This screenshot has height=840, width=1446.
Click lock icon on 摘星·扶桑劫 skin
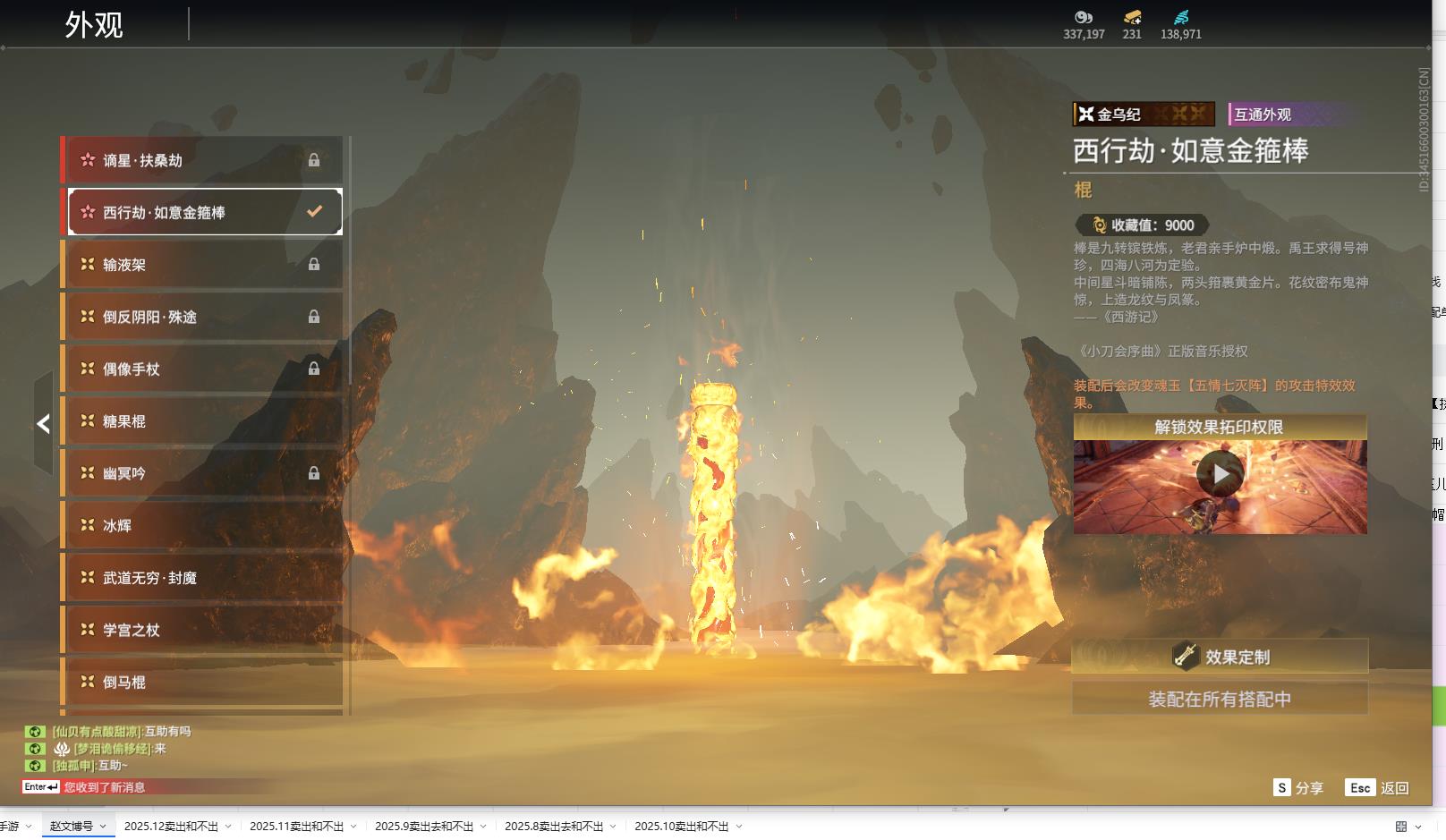314,160
